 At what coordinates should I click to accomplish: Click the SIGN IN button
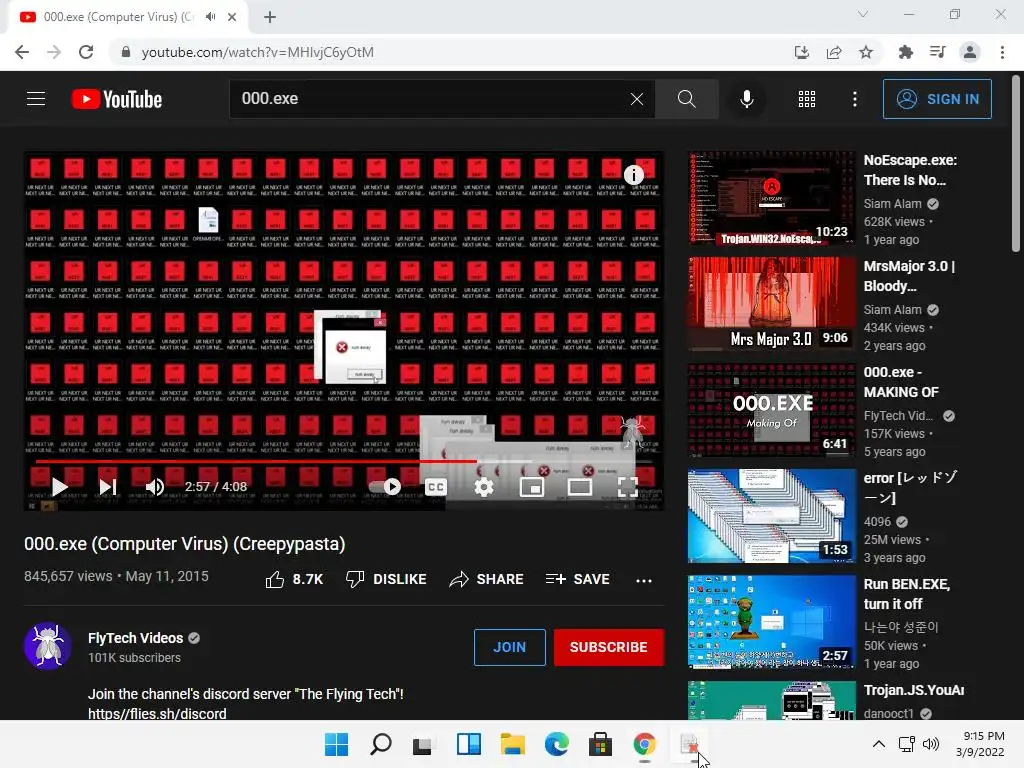[x=937, y=99]
